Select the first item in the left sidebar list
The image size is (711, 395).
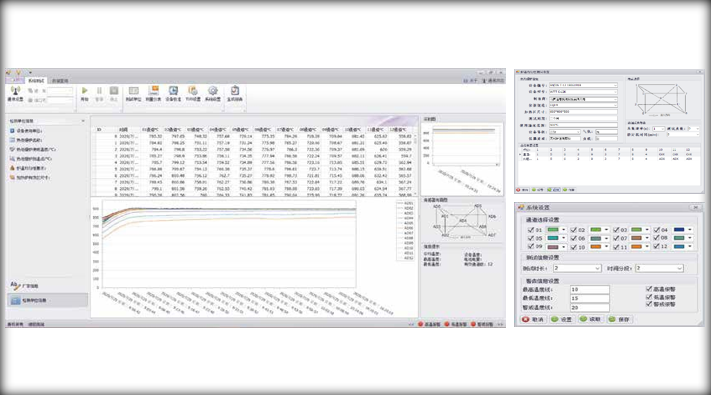click(29, 131)
